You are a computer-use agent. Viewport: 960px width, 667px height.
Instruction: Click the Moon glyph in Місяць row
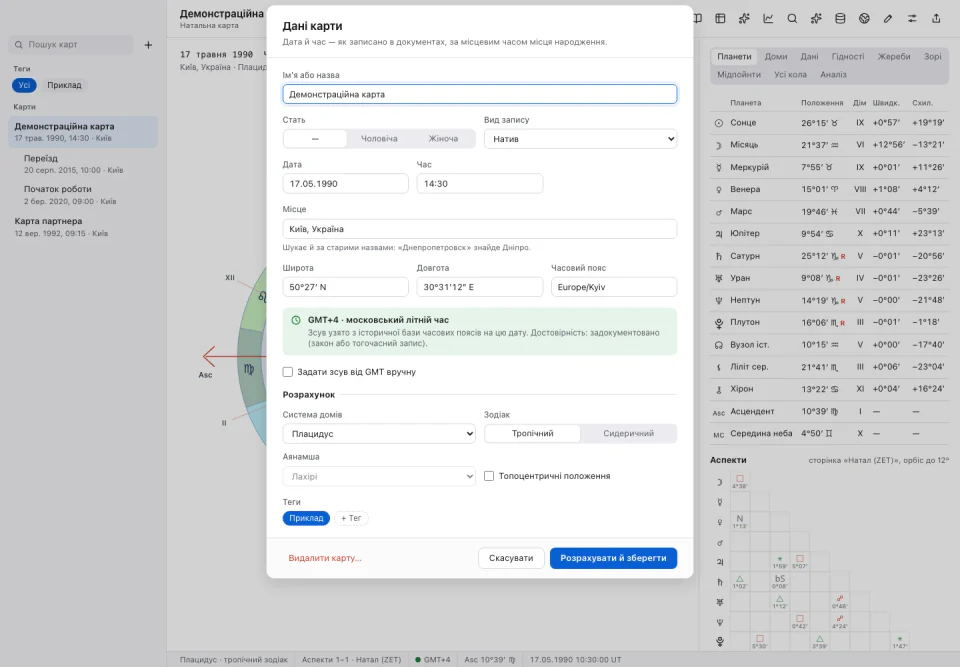click(719, 145)
